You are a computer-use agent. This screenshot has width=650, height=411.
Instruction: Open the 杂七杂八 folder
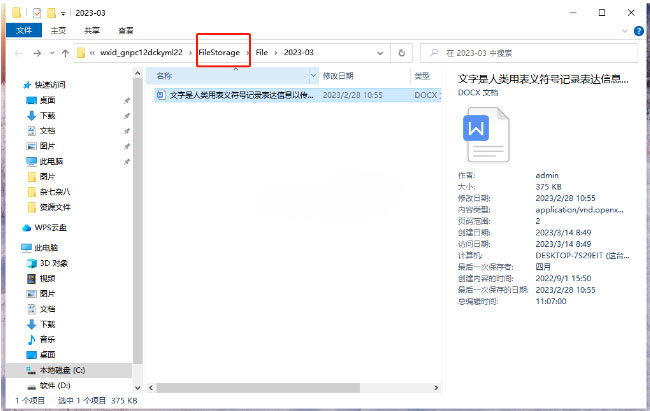tap(55, 192)
